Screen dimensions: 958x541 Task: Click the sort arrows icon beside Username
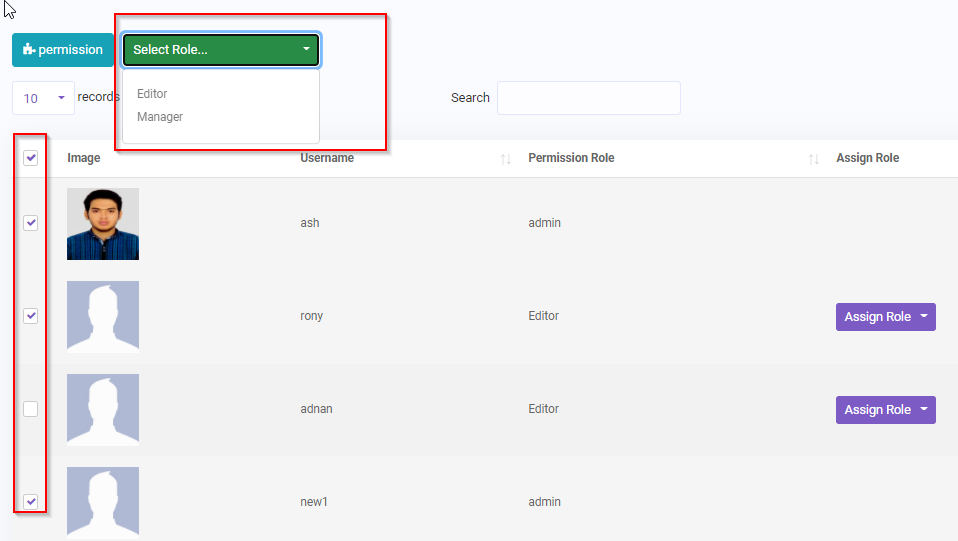pos(506,159)
